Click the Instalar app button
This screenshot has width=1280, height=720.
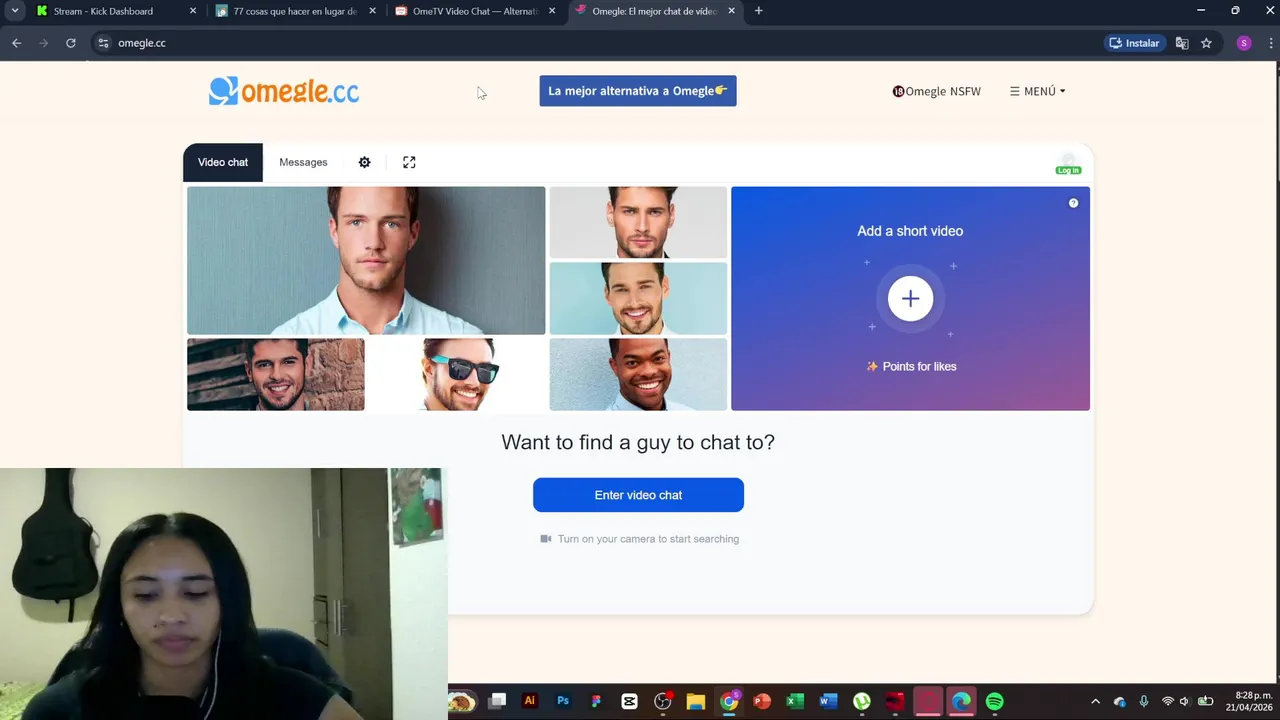(x=1134, y=43)
